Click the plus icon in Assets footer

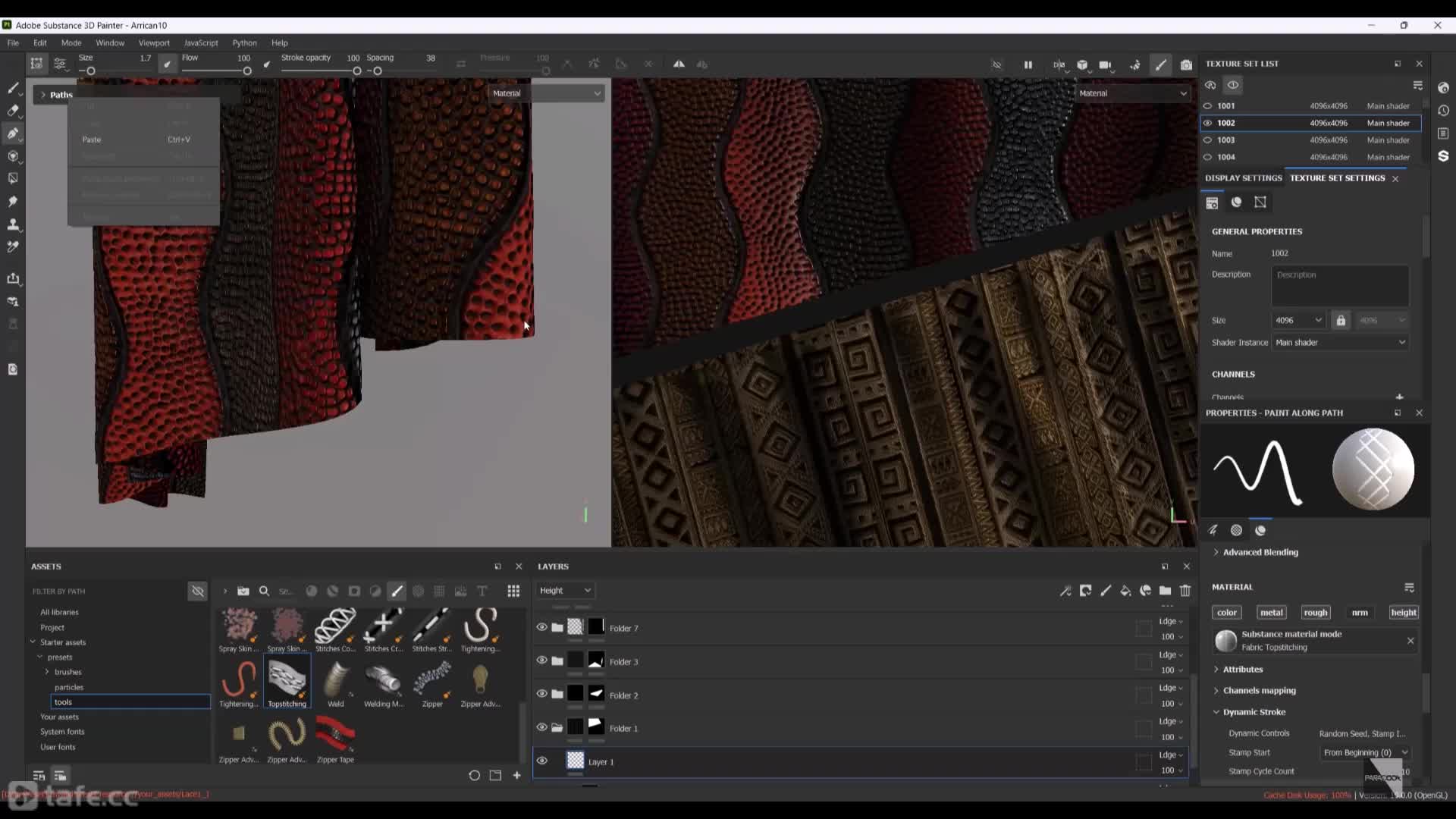[517, 776]
